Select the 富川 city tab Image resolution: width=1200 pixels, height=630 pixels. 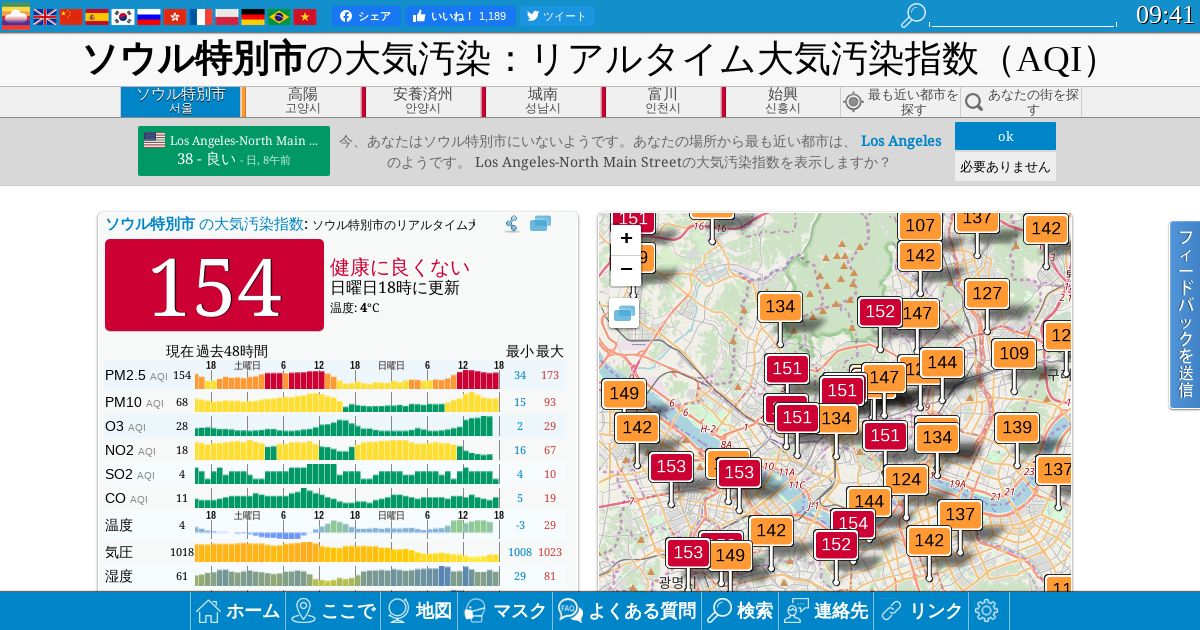[x=663, y=101]
